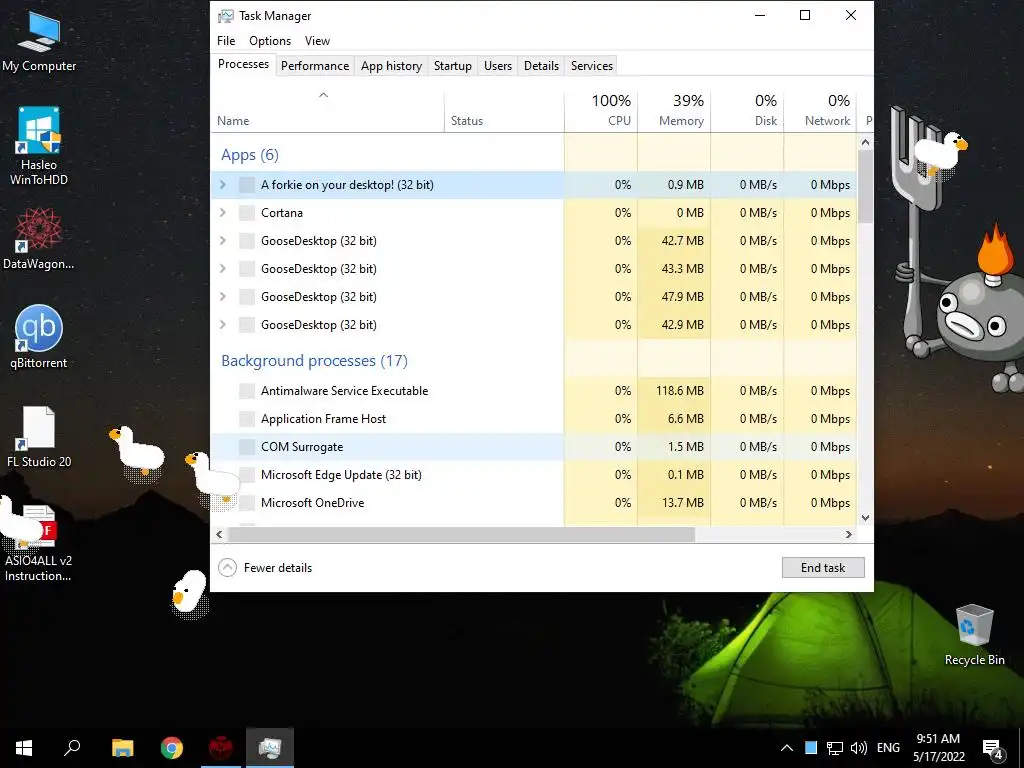The height and width of the screenshot is (768, 1024).
Task: Open the taskbar clock and date
Action: point(938,748)
